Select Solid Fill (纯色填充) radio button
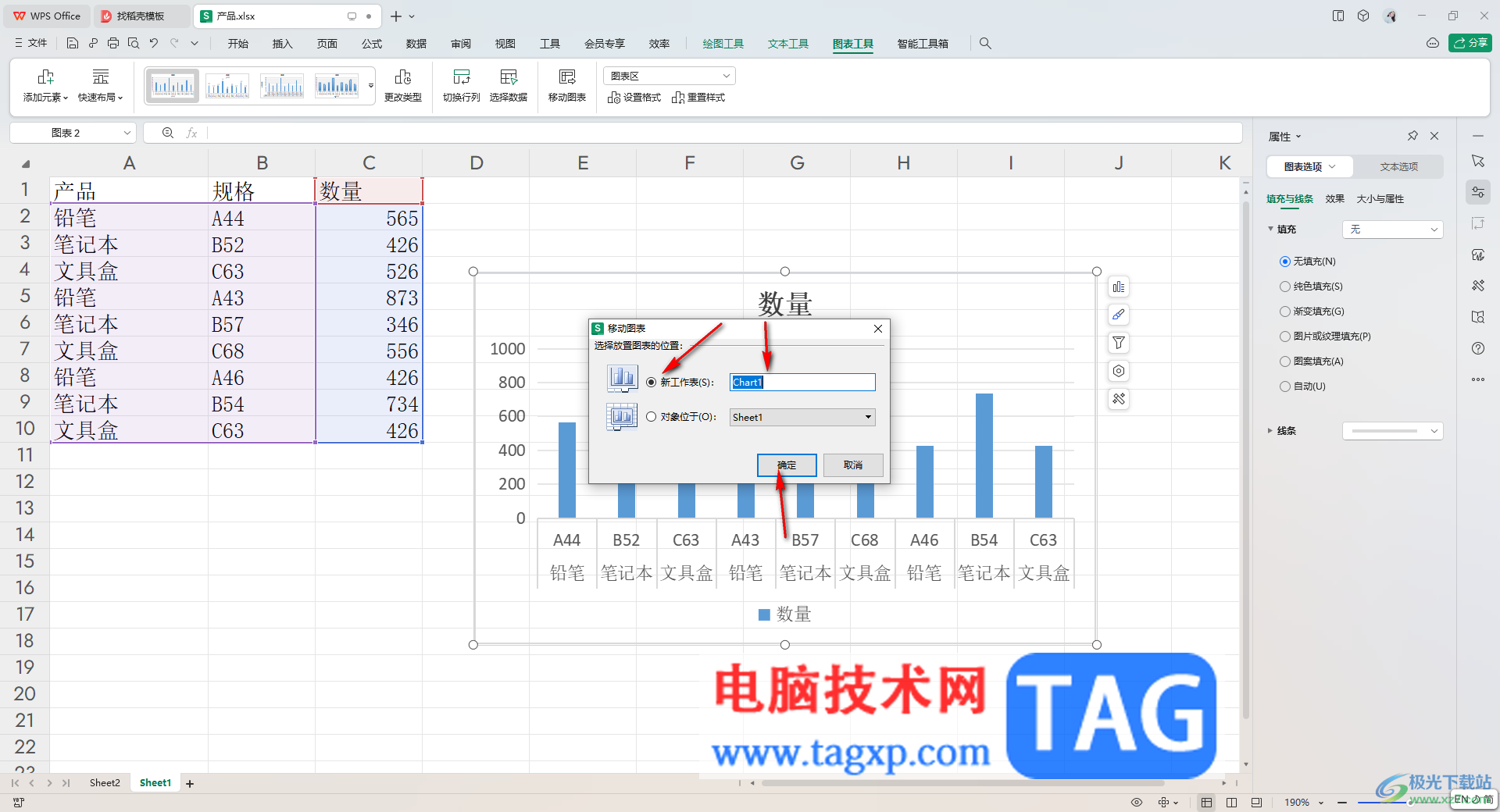1500x812 pixels. (x=1284, y=287)
